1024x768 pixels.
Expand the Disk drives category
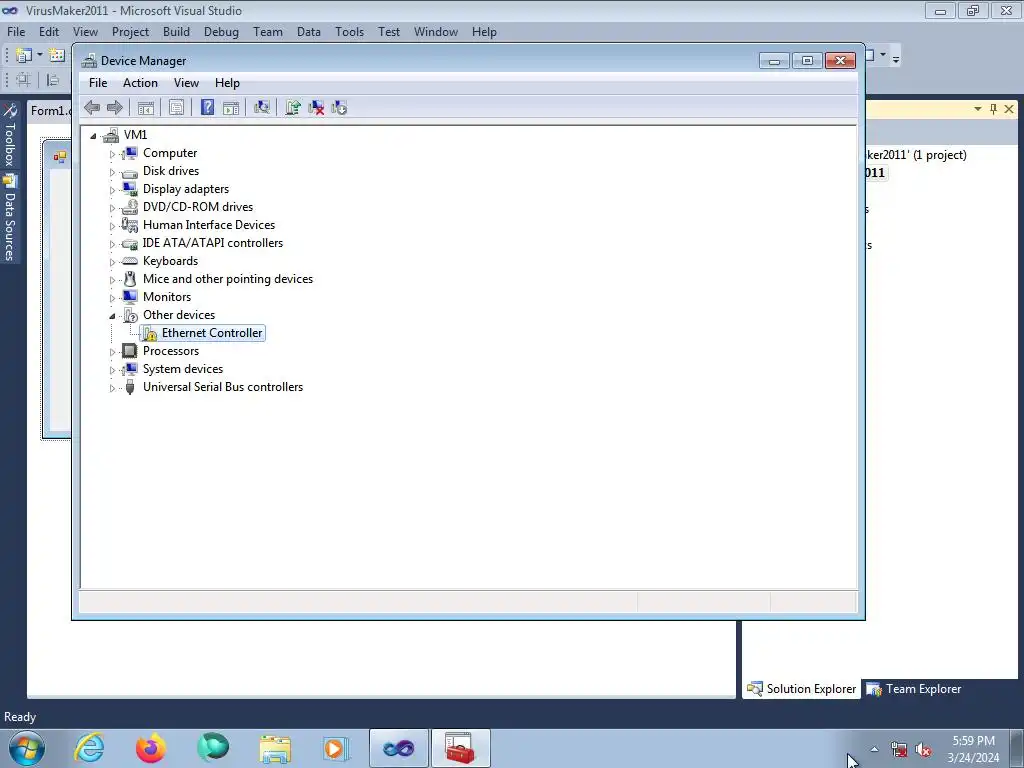coord(112,172)
